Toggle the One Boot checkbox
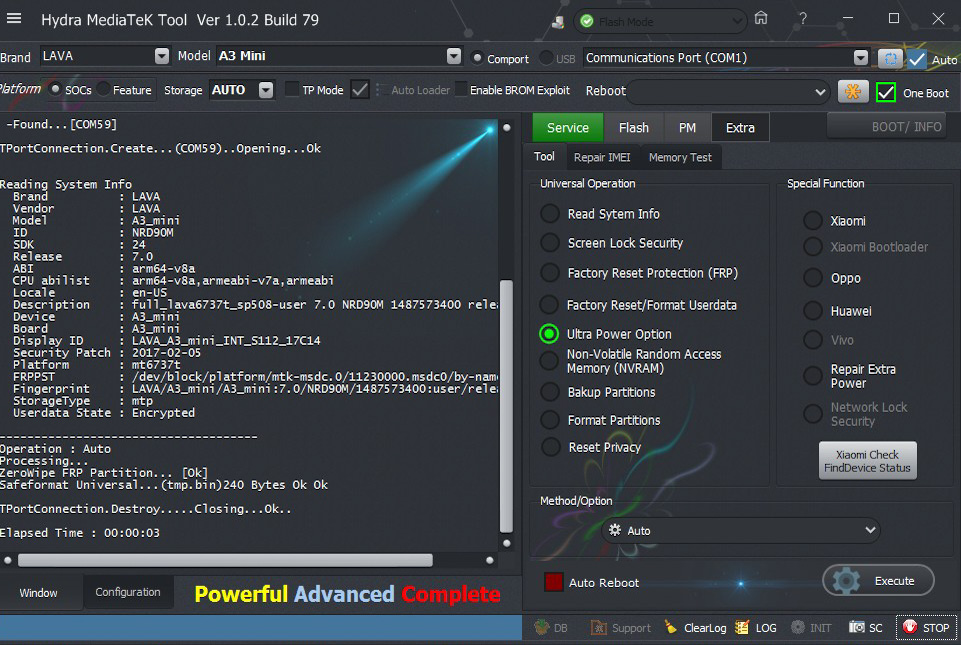The width and height of the screenshot is (961, 645). tap(886, 92)
